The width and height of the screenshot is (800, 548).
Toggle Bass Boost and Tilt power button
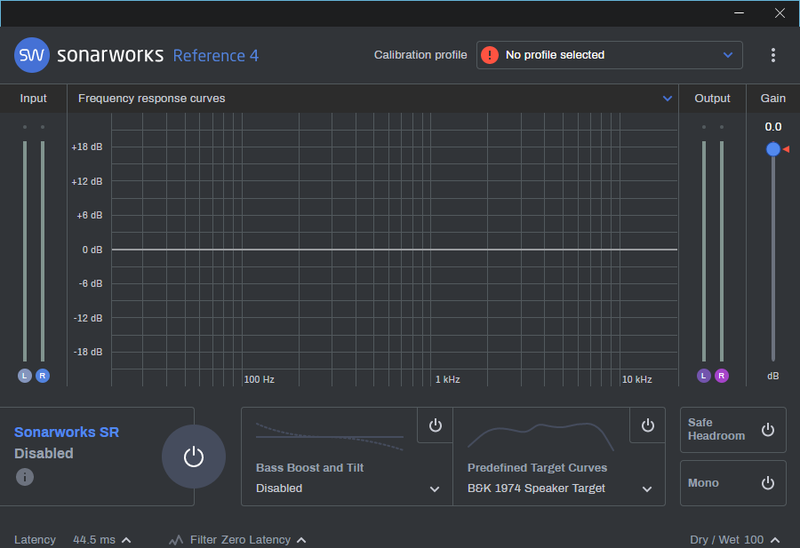435,425
